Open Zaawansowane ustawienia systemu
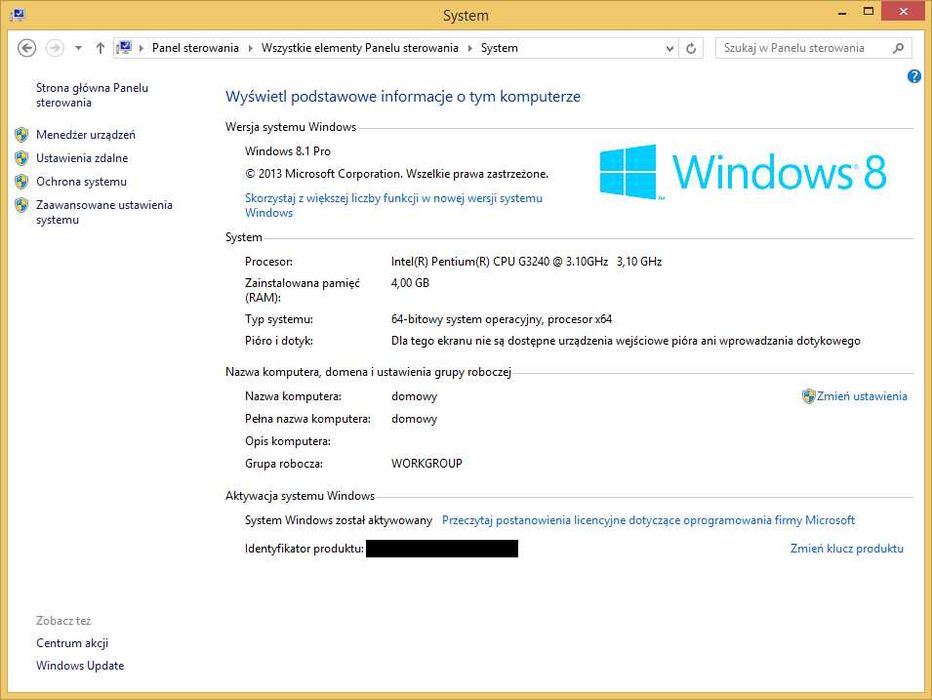Screen dimensions: 932x700 coord(104,212)
